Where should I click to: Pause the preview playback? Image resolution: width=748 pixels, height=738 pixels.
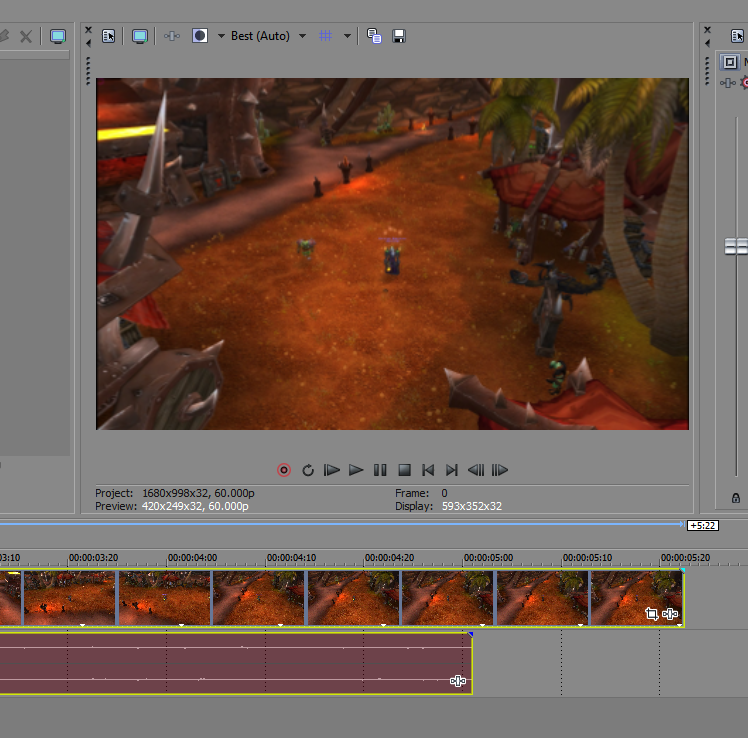(380, 470)
